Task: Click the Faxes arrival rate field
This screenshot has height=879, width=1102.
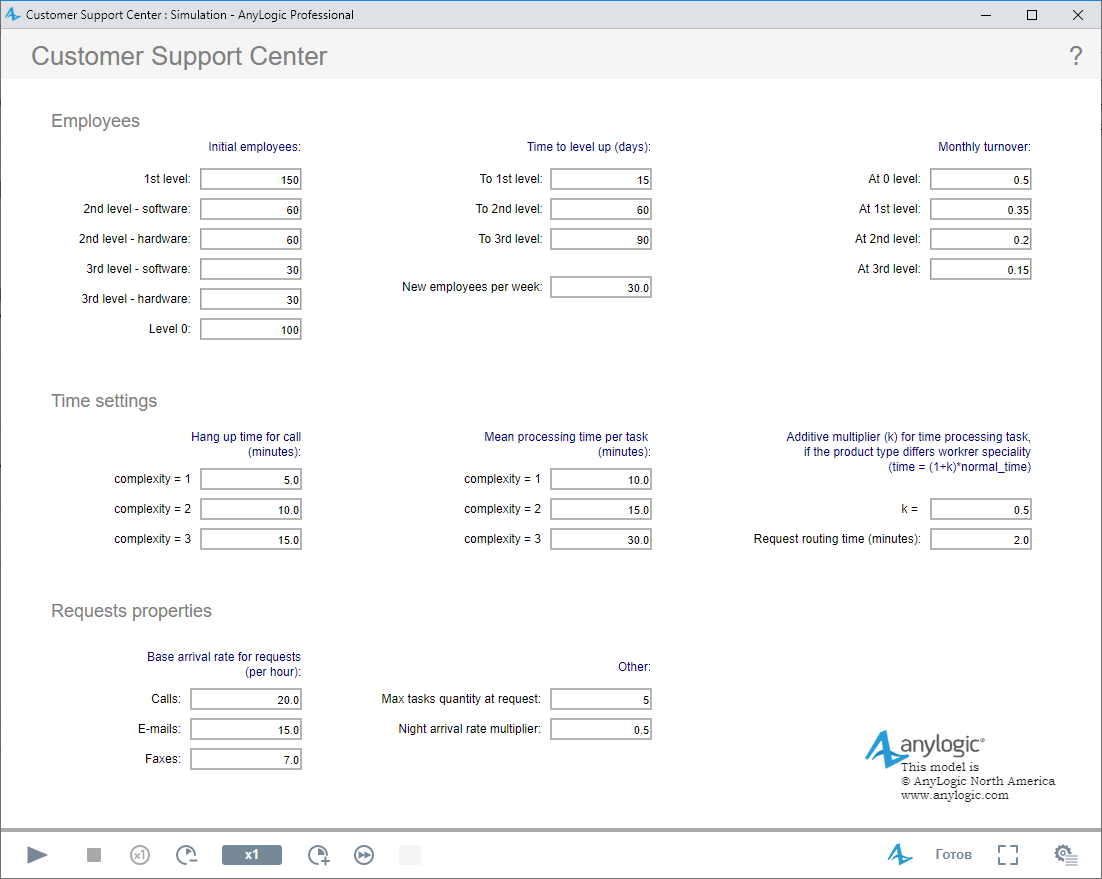Action: tap(246, 760)
